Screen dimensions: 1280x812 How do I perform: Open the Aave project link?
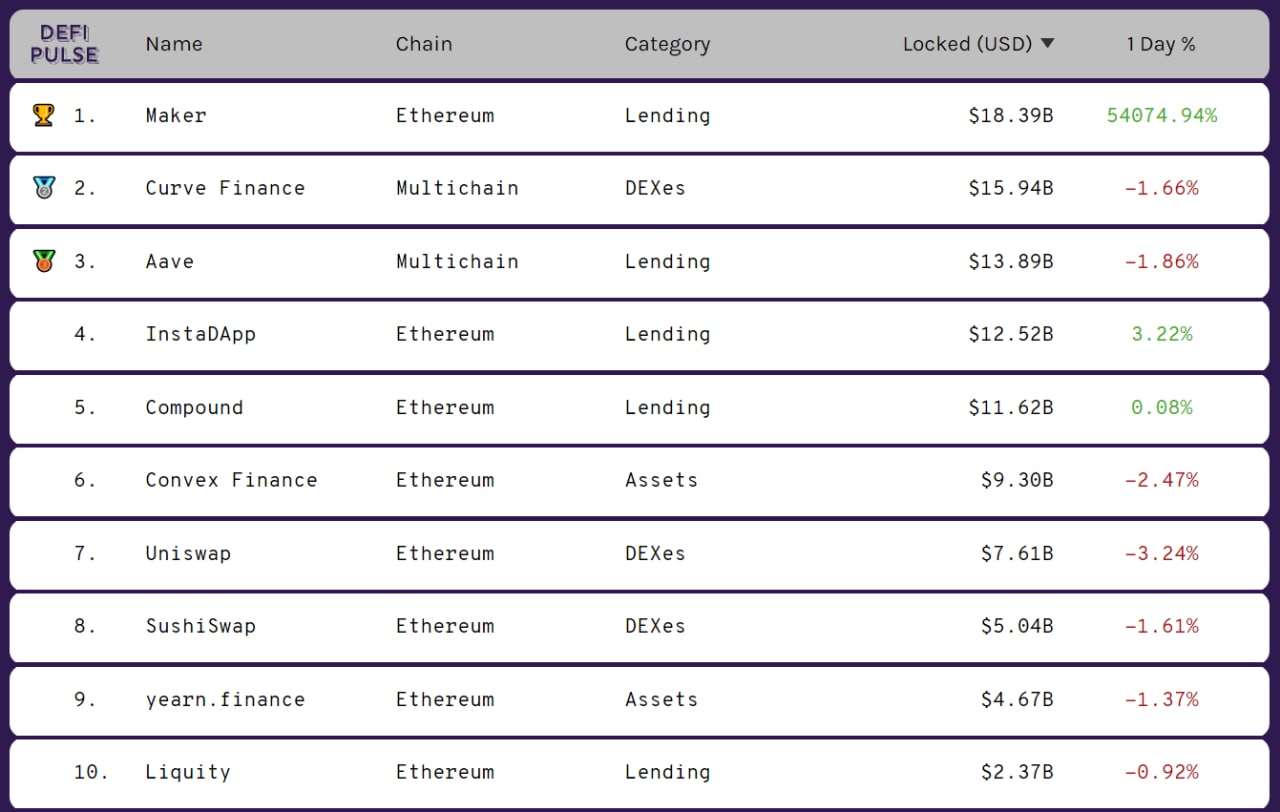170,261
